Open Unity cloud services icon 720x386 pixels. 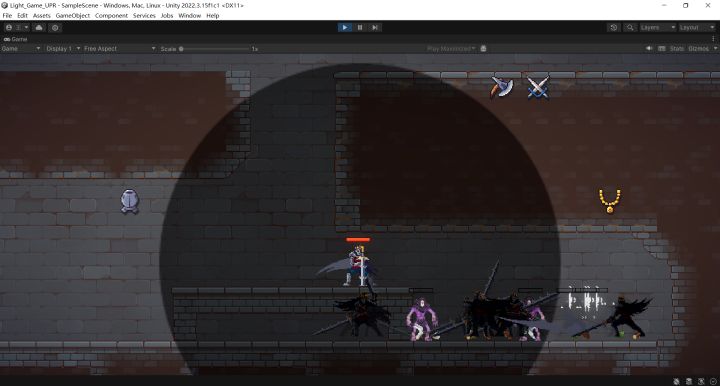[39, 28]
